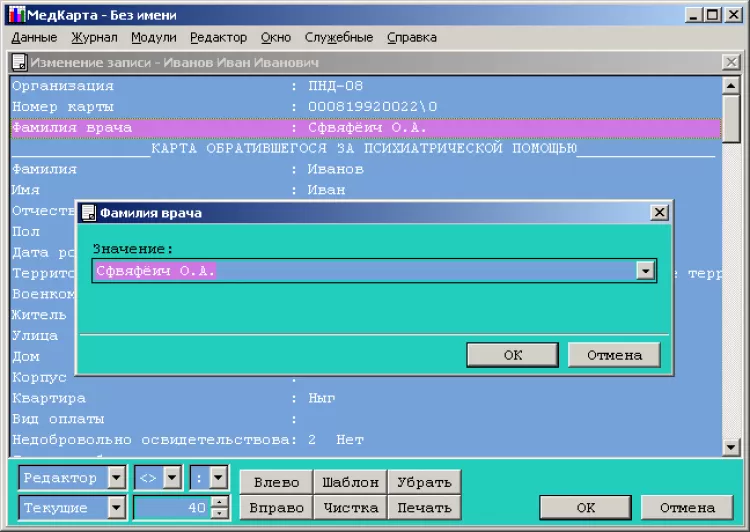The image size is (750, 532).
Task: Select the highlighted Фамилия врача row
Action: 366,128
